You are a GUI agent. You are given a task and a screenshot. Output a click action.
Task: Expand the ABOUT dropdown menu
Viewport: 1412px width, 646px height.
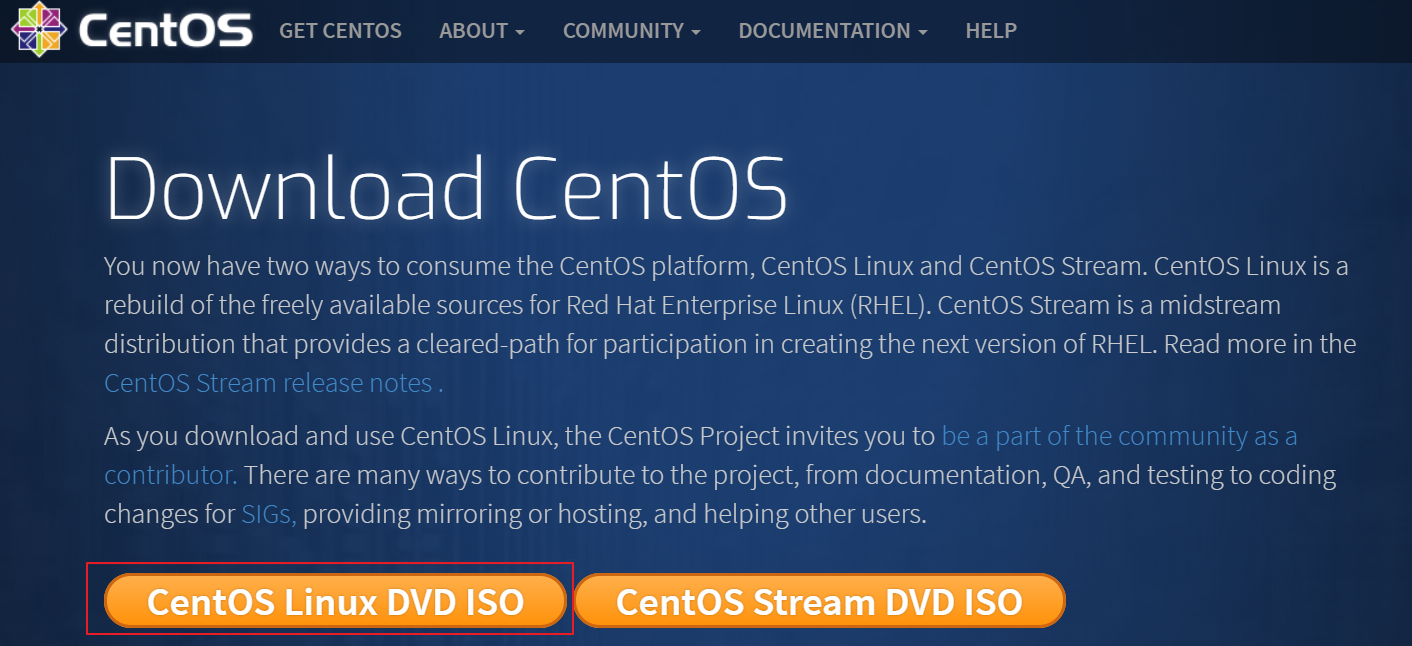point(482,31)
